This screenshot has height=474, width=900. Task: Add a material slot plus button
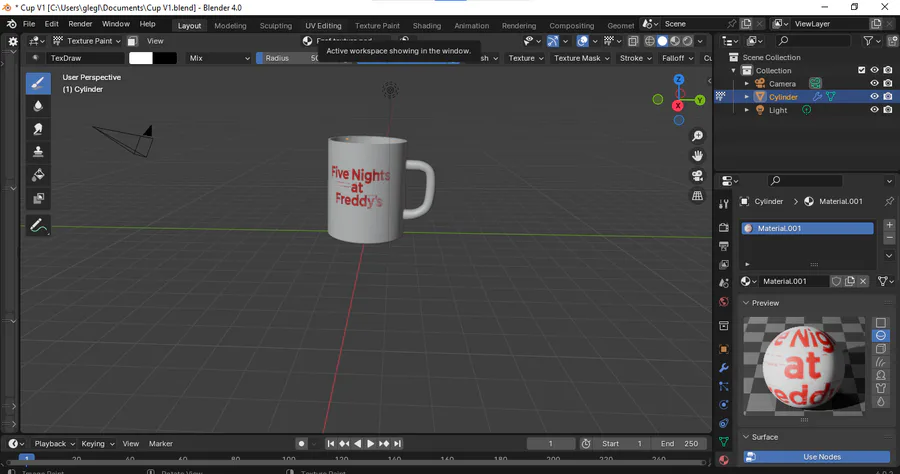tap(889, 225)
